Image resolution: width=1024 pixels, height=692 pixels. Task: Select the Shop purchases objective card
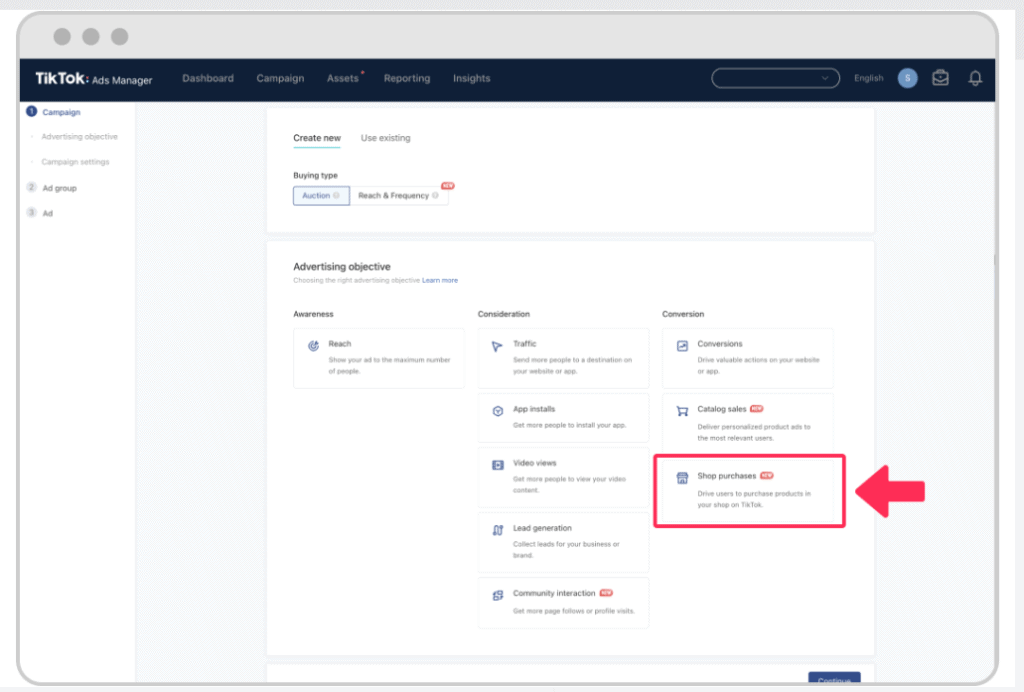click(749, 490)
